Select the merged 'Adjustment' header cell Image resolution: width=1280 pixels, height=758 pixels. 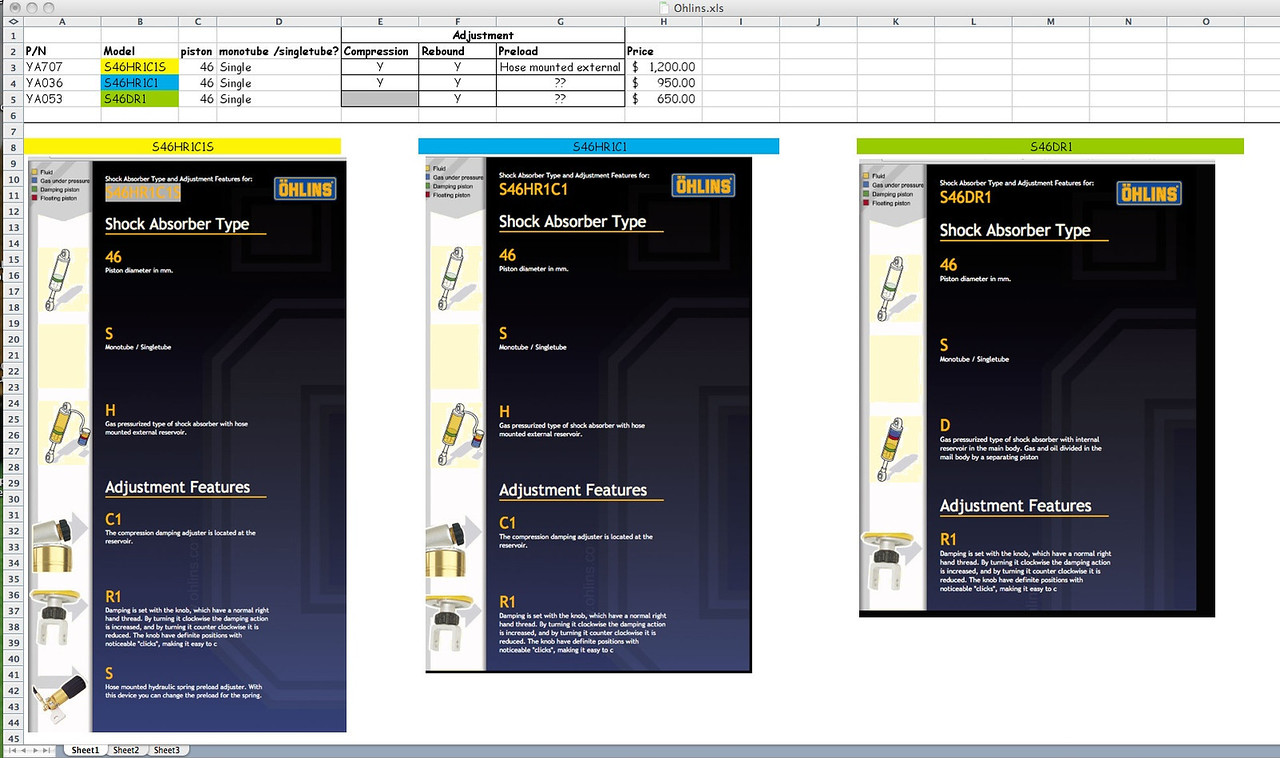(483, 35)
